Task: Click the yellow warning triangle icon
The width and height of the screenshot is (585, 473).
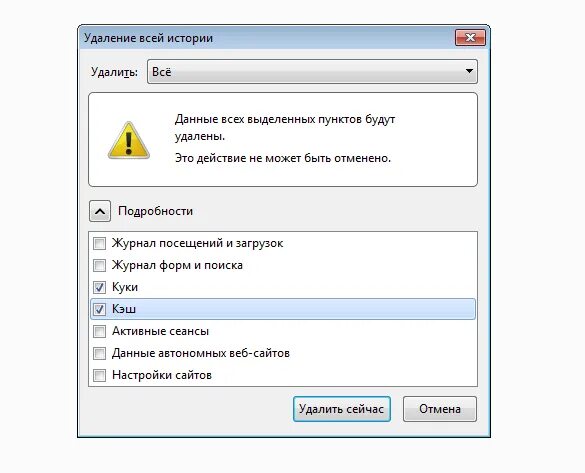Action: point(129,141)
